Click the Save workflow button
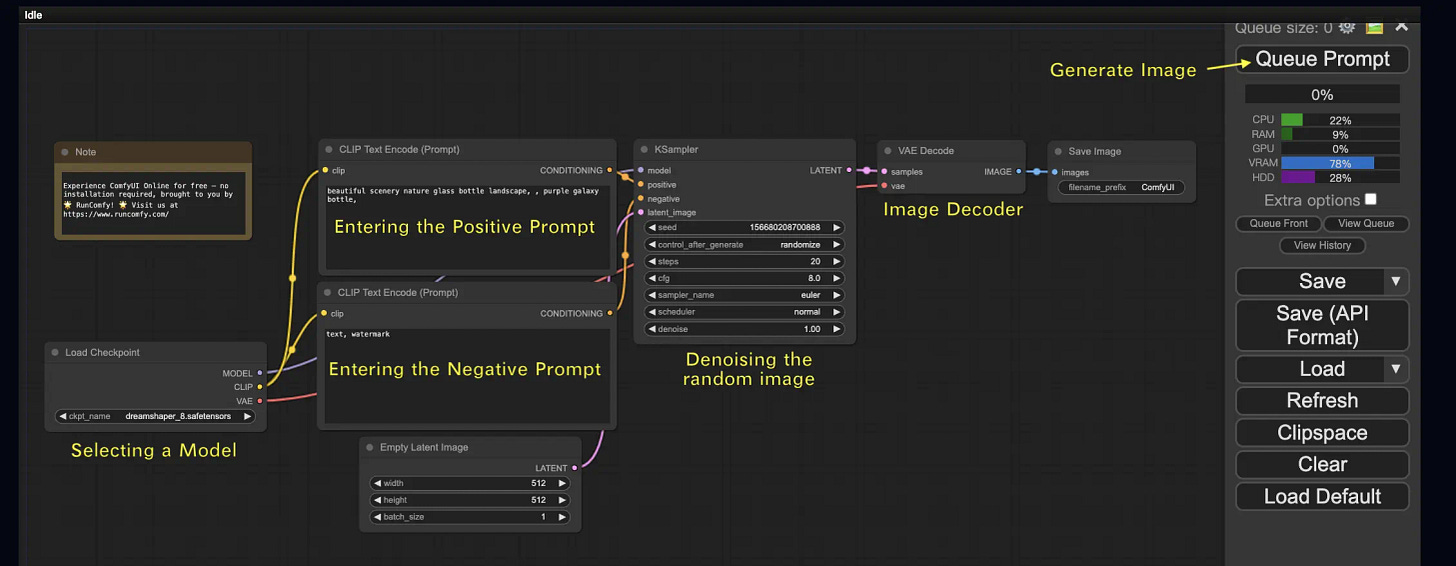Viewport: 1456px width, 566px height. click(1310, 281)
